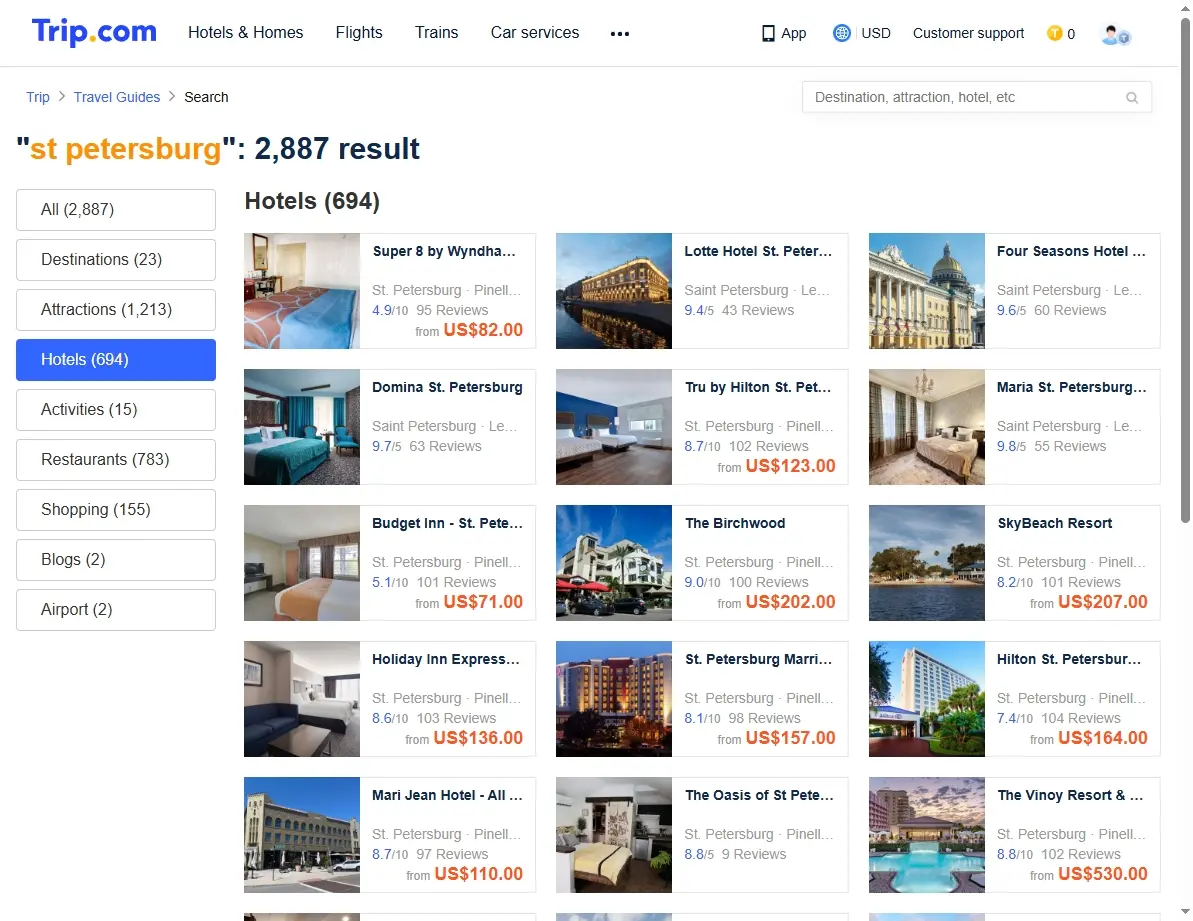The image size is (1193, 921).
Task: Click Tru by Hilton St. Pet... title
Action: click(x=758, y=388)
